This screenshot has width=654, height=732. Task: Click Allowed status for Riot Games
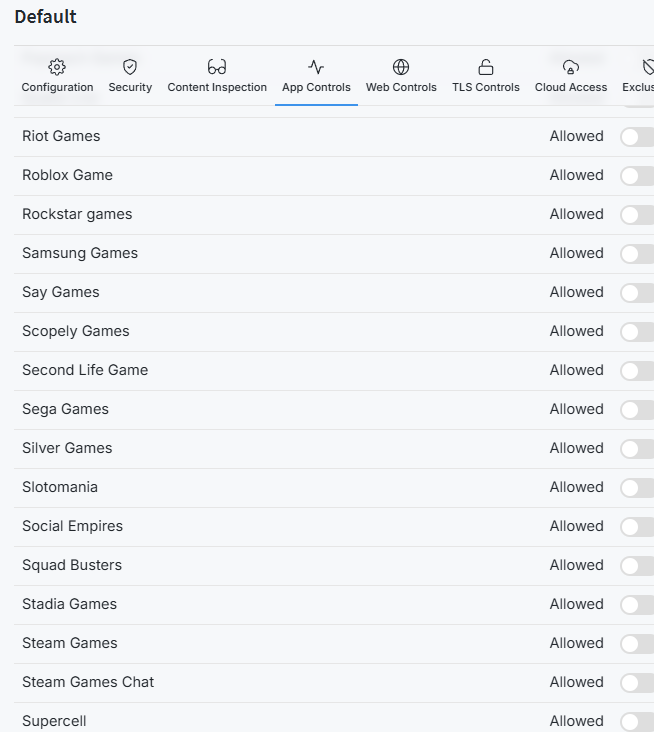click(x=577, y=136)
